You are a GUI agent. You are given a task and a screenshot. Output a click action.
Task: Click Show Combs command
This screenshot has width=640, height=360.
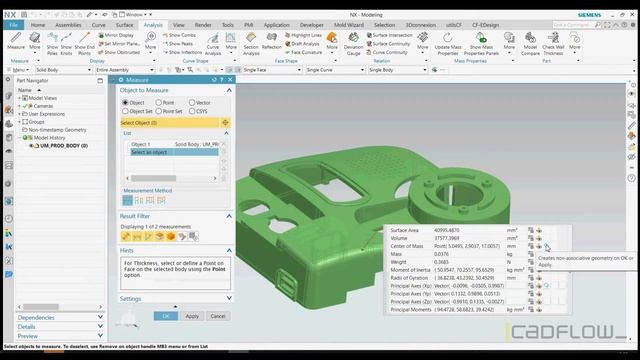click(179, 36)
